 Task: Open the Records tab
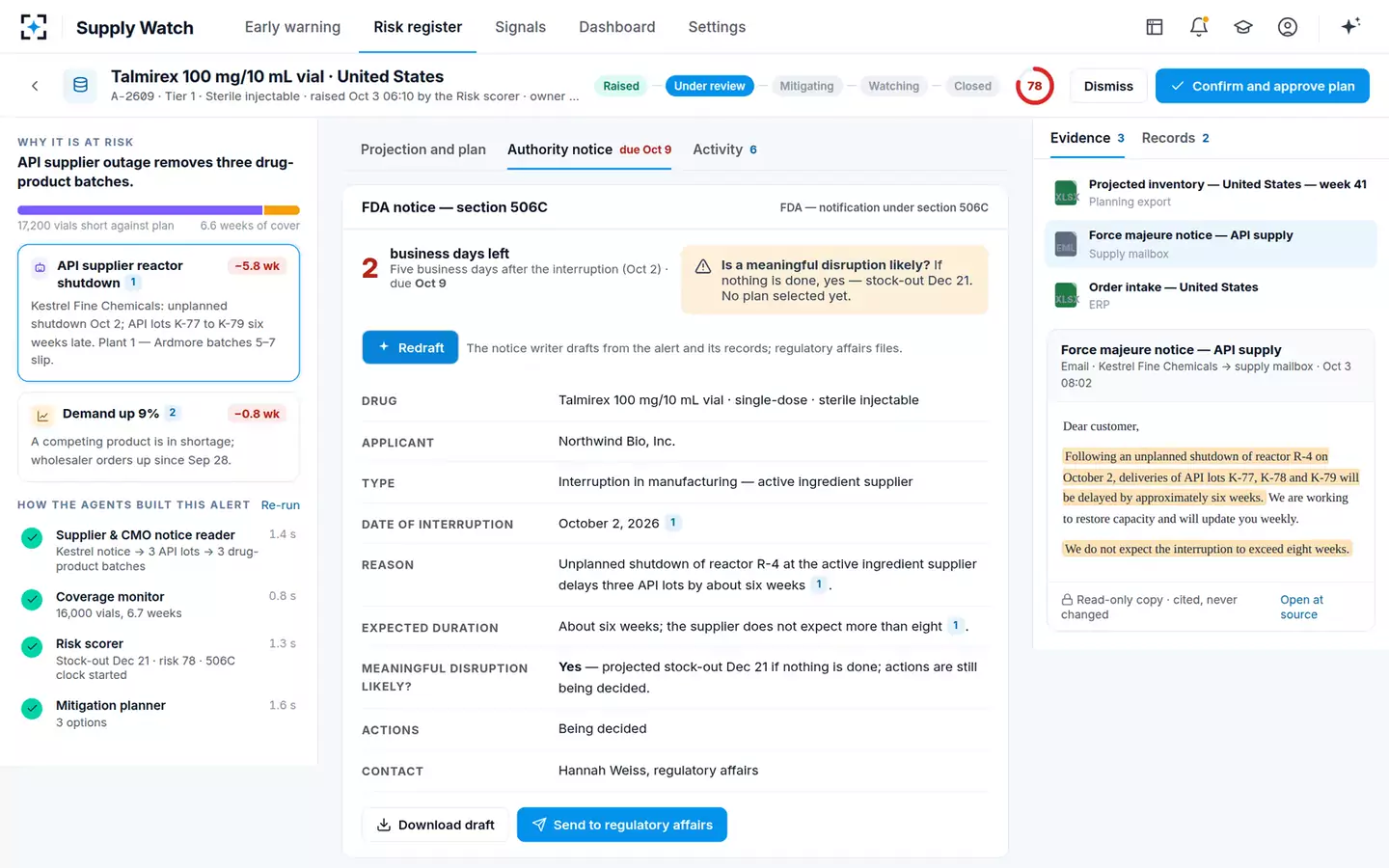pyautogui.click(x=1175, y=138)
